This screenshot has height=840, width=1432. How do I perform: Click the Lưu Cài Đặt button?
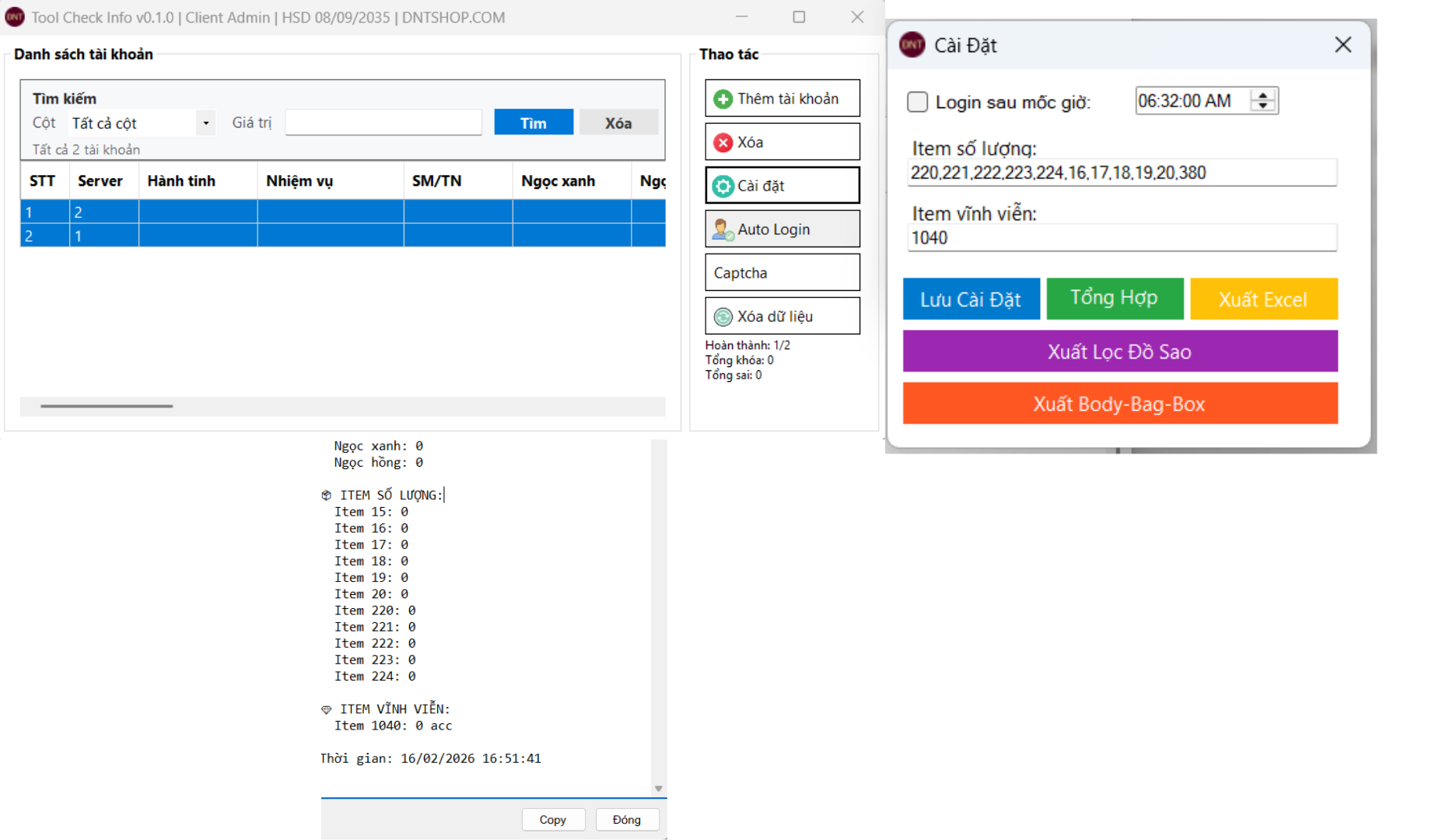[x=971, y=299]
